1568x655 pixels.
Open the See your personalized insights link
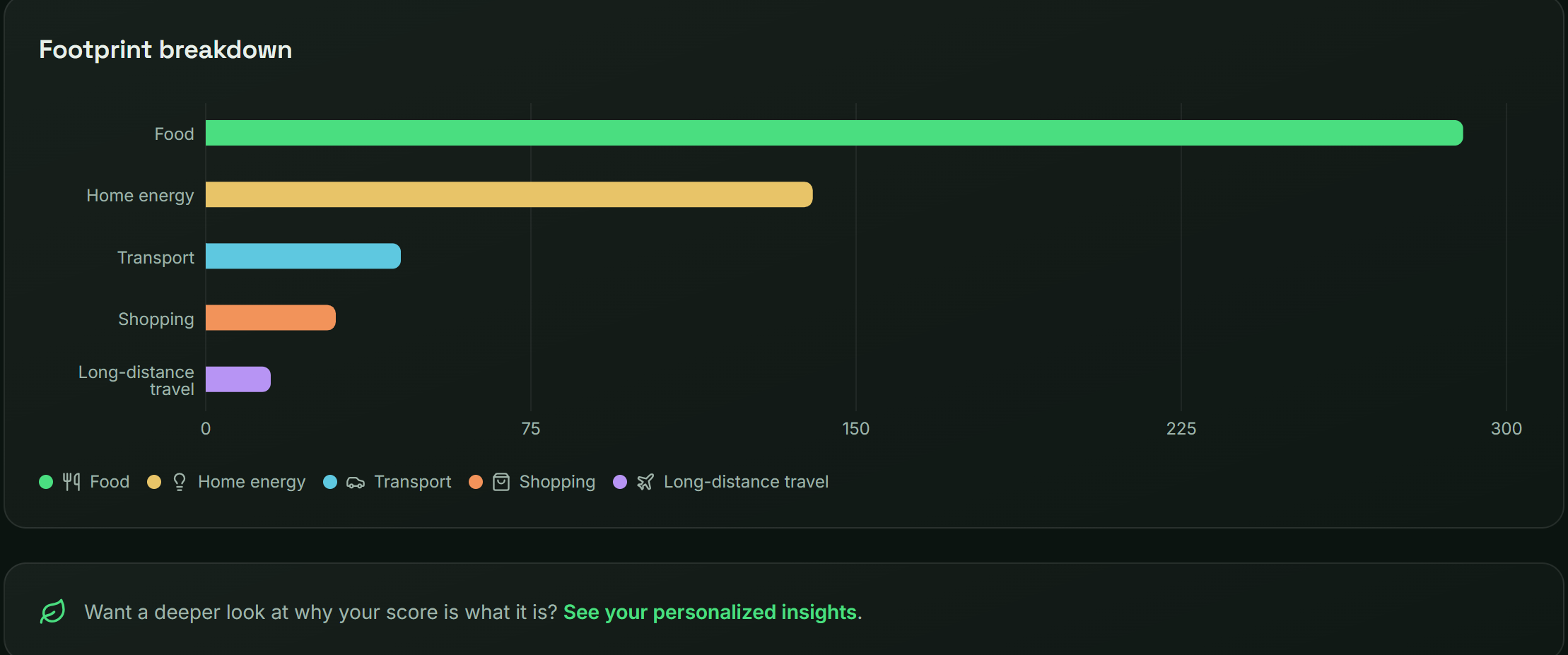point(710,612)
